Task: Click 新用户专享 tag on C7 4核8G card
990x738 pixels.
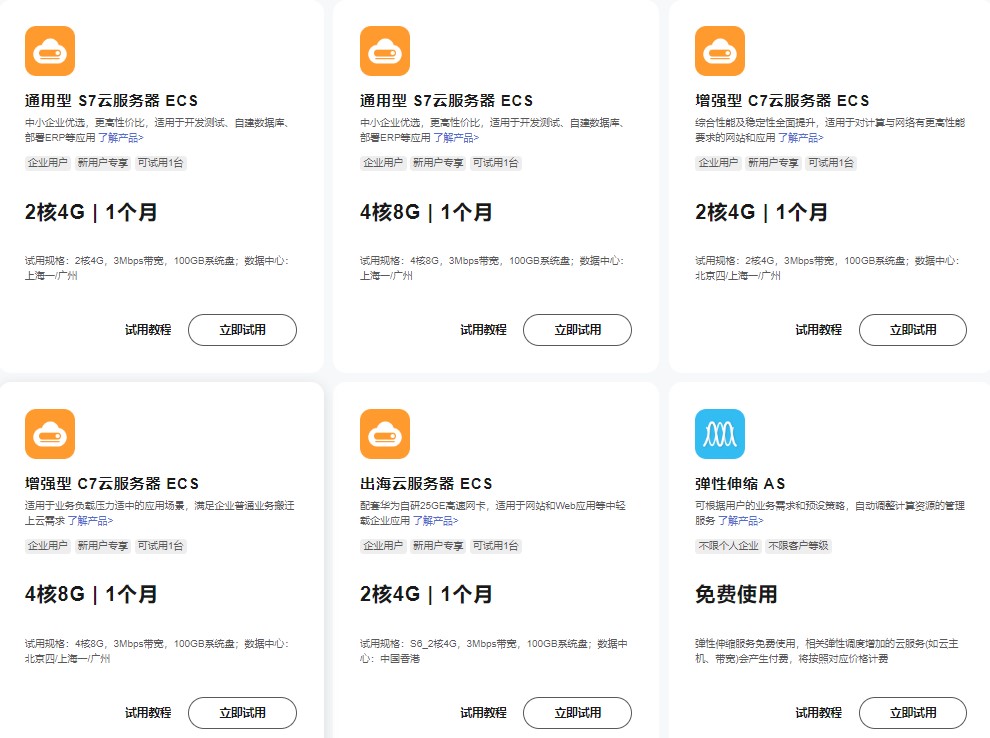Action: (102, 546)
